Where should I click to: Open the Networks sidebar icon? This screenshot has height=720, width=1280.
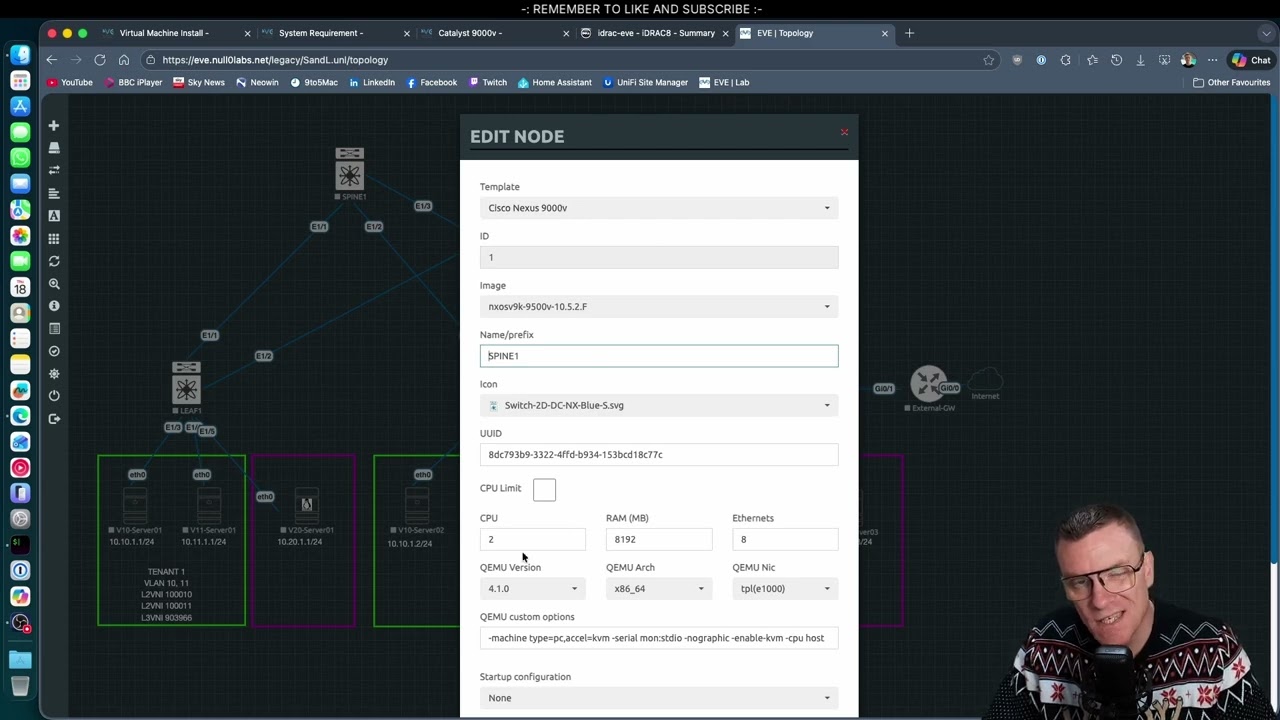click(54, 171)
